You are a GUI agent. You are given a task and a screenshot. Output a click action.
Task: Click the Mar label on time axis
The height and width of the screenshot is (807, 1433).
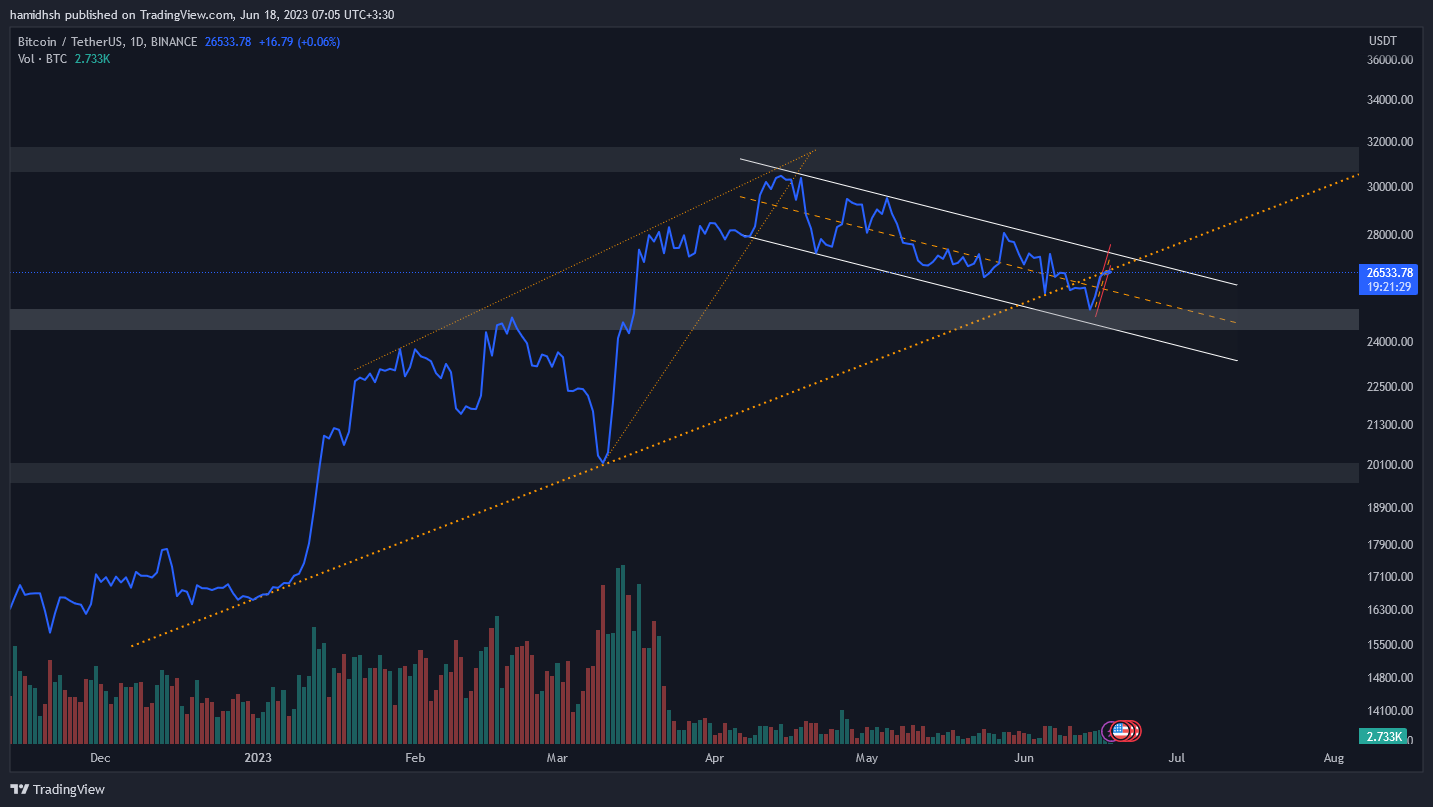point(557,759)
